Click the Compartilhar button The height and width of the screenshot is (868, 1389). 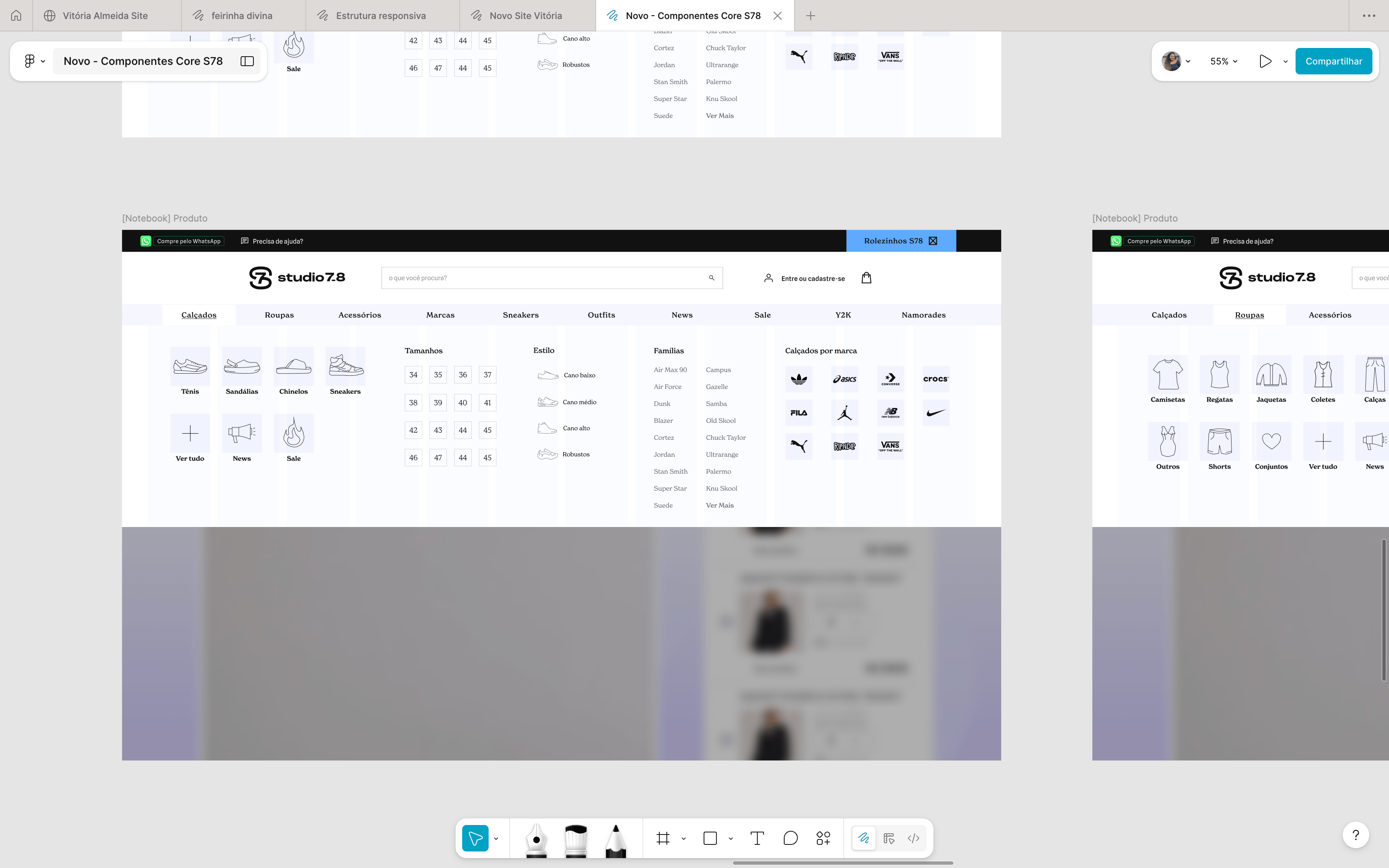click(1333, 61)
